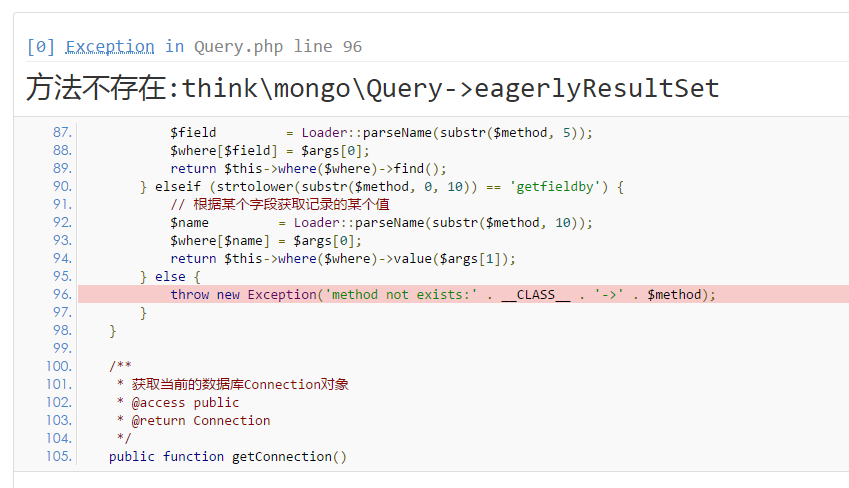Screen dimensions: 849x488
Task: Click the 'return $this->where($where)->find();' line
Action: coord(308,168)
